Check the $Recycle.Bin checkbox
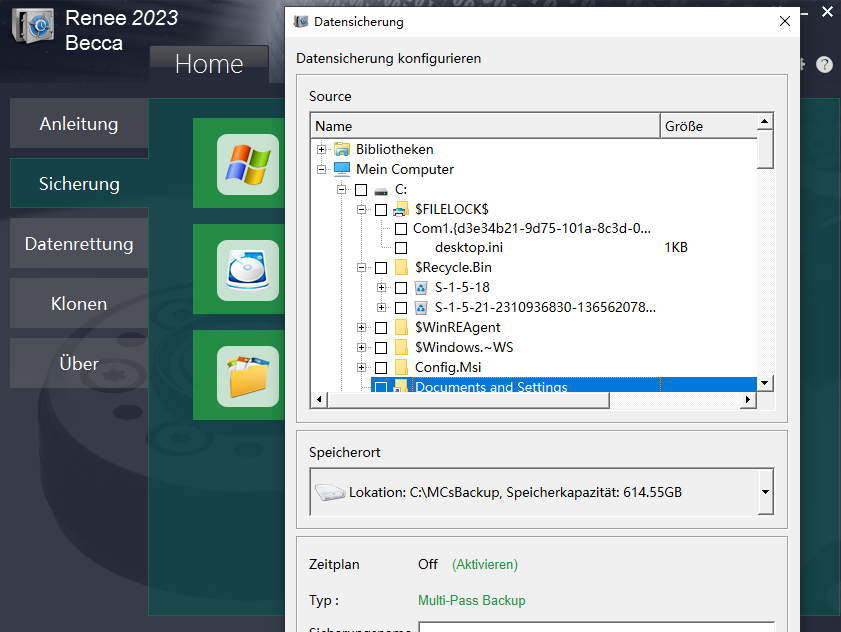The height and width of the screenshot is (632, 841). pyautogui.click(x=381, y=268)
